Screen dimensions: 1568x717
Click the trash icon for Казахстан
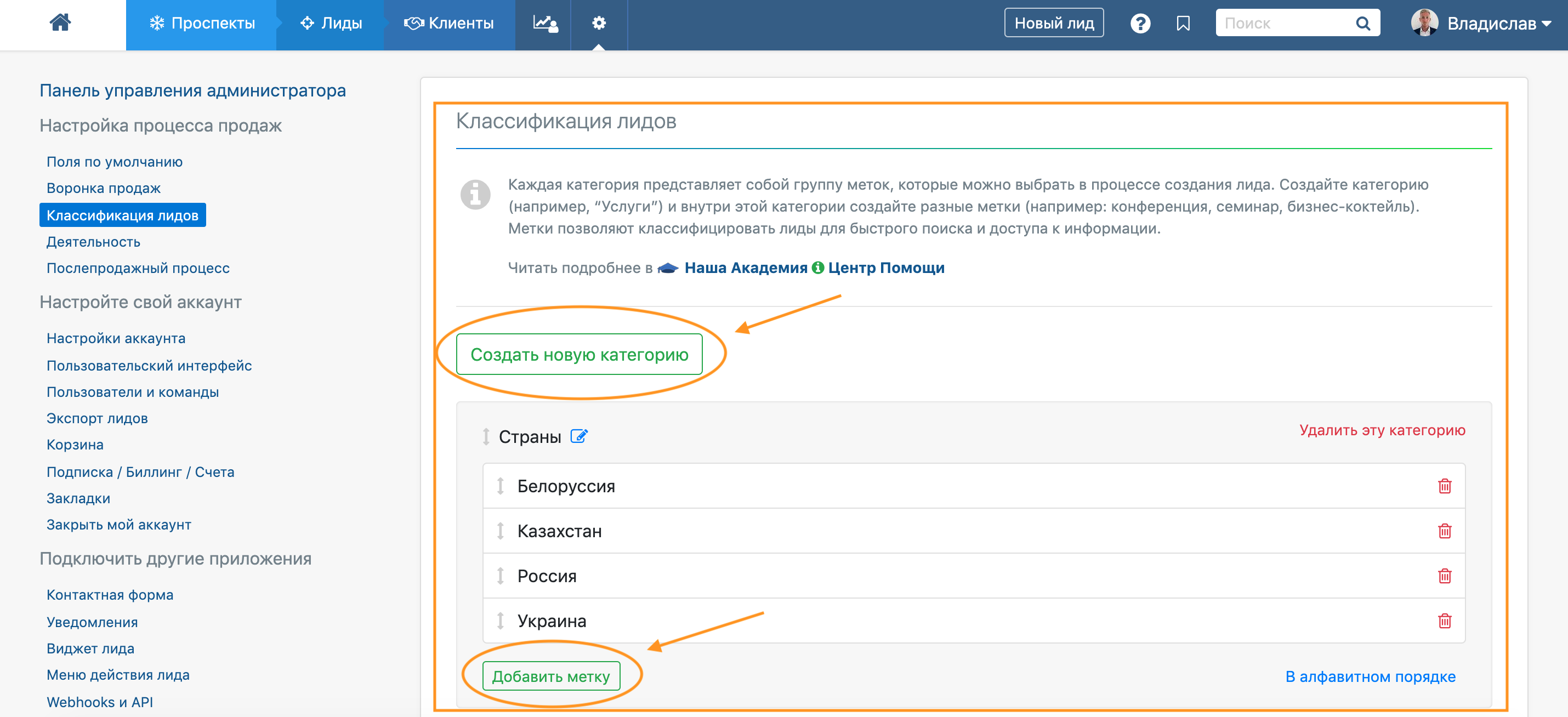pyautogui.click(x=1444, y=531)
